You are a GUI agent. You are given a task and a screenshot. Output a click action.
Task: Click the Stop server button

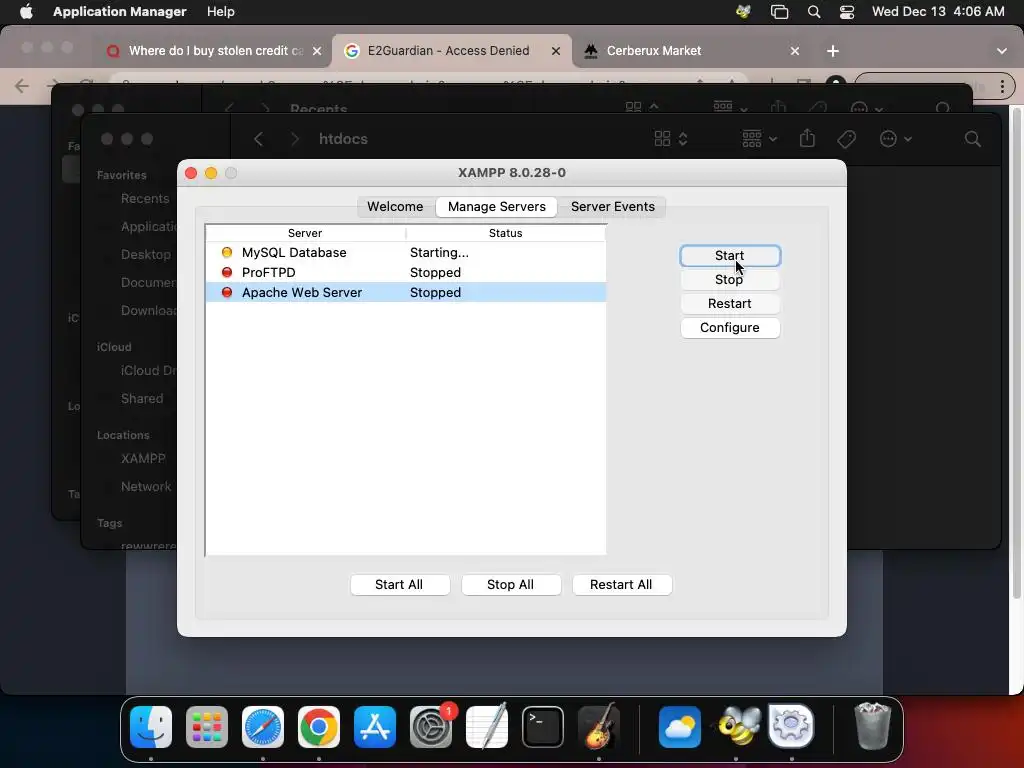[x=729, y=280]
